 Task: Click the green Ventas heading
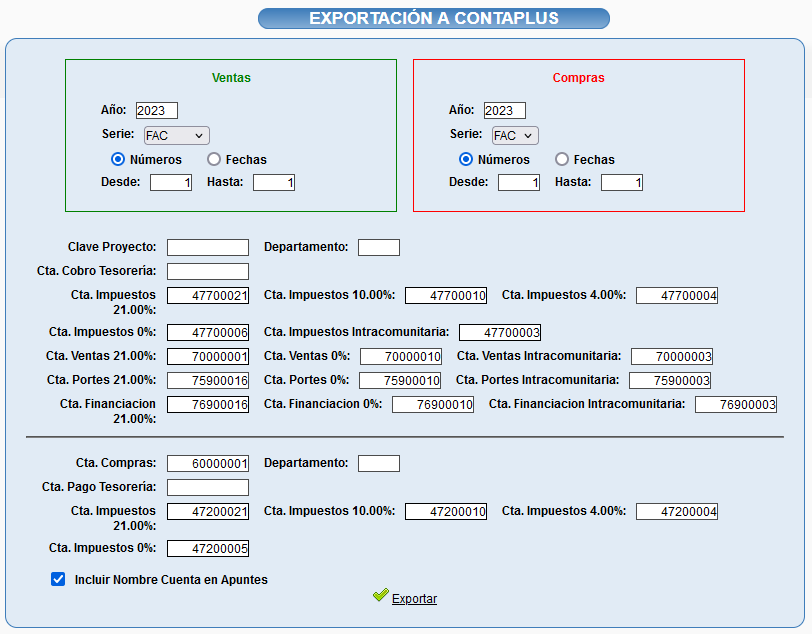[231, 78]
